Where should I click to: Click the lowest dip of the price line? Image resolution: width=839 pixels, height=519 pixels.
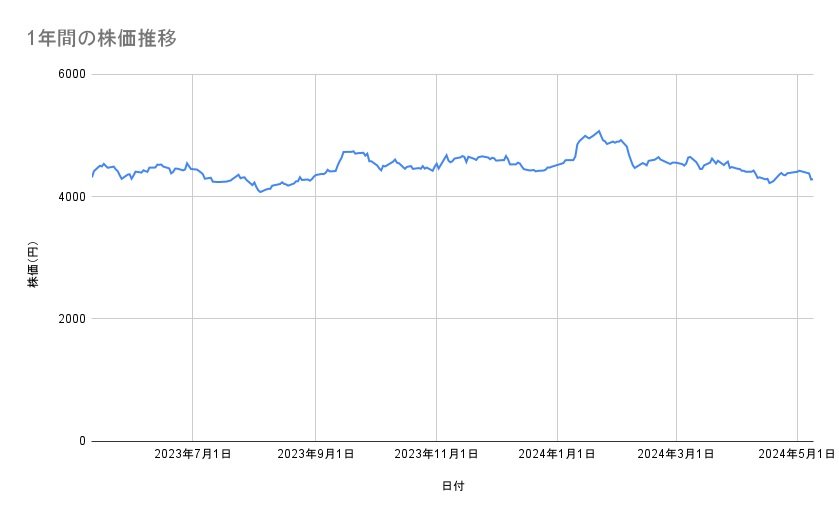click(x=260, y=191)
